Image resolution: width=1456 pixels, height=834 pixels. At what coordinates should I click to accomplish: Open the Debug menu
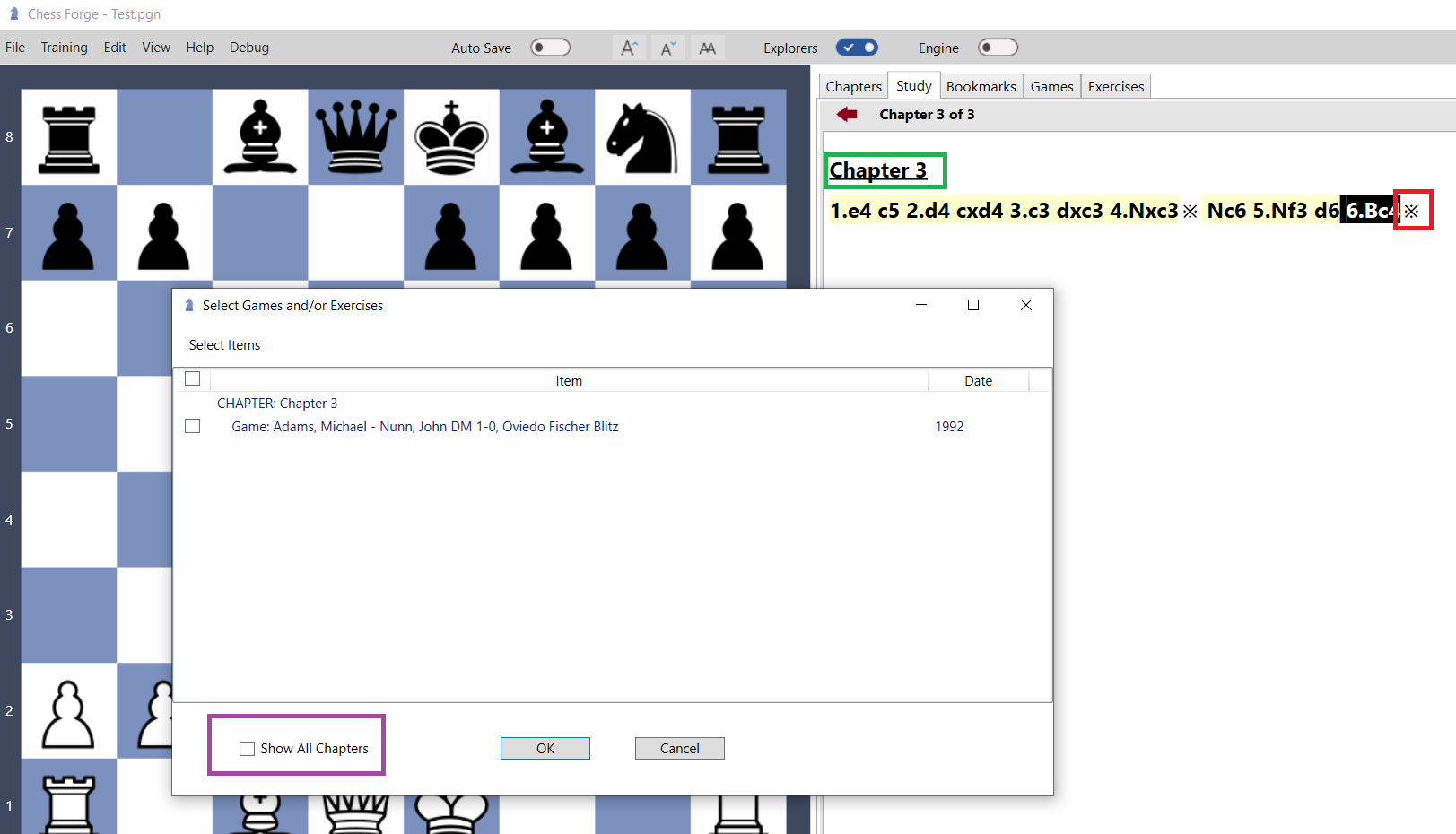pyautogui.click(x=248, y=47)
